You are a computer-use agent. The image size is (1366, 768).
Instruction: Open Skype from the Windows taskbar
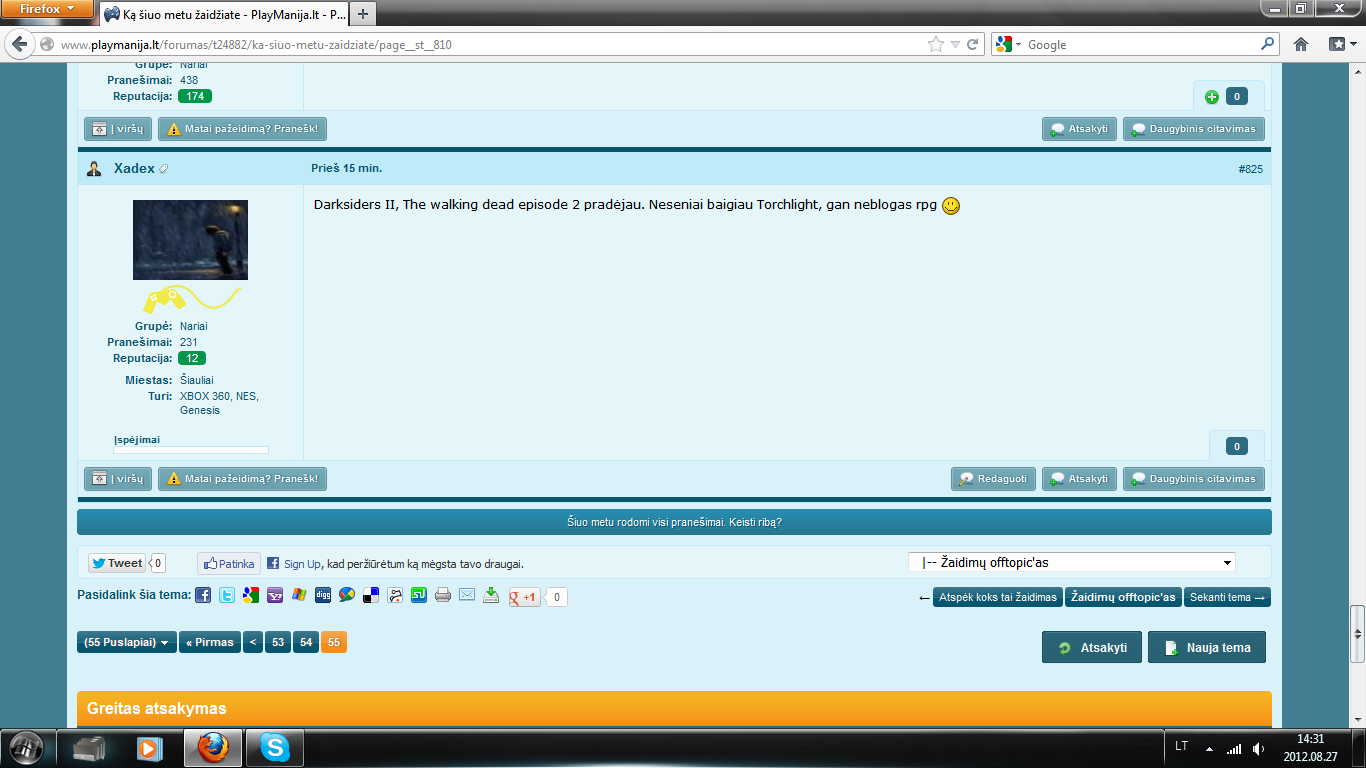274,747
